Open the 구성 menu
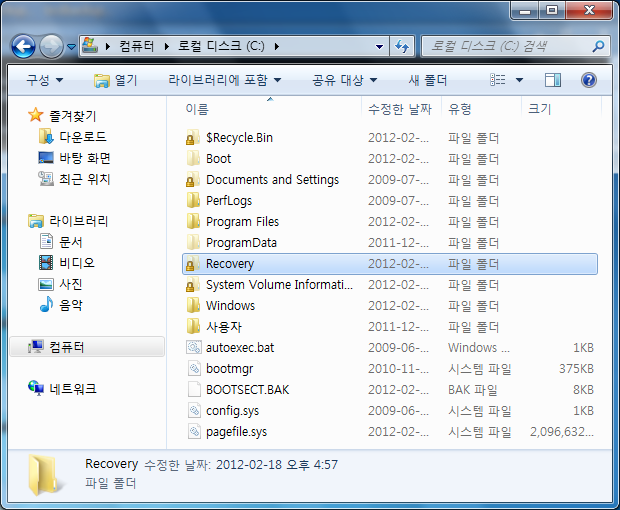The image size is (620, 510). [x=44, y=80]
